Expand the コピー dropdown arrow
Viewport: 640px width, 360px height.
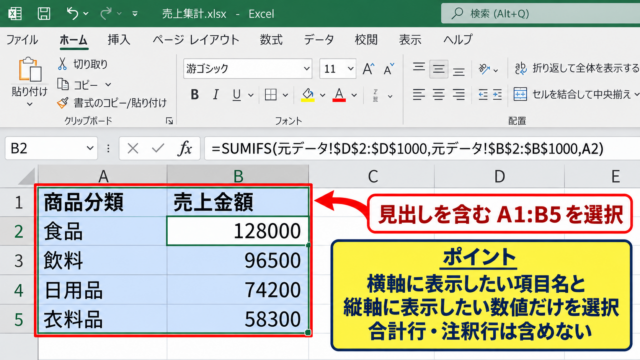(108, 85)
